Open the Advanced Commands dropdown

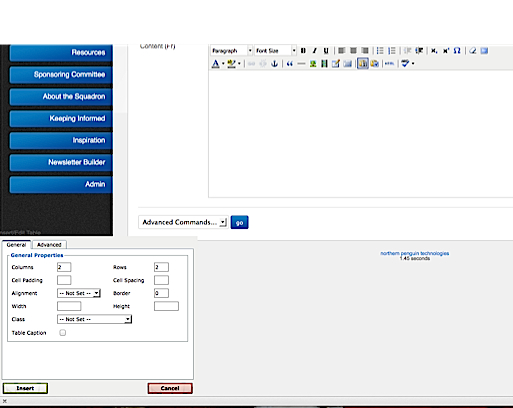pyautogui.click(x=183, y=222)
